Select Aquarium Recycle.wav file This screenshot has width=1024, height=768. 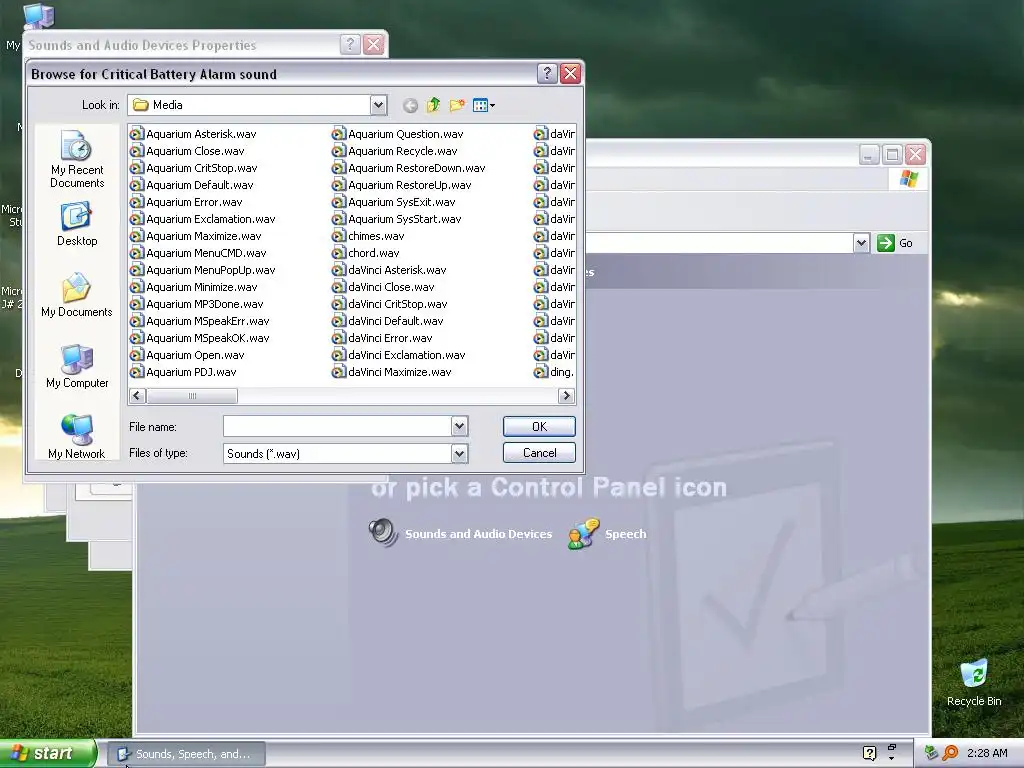395,151
